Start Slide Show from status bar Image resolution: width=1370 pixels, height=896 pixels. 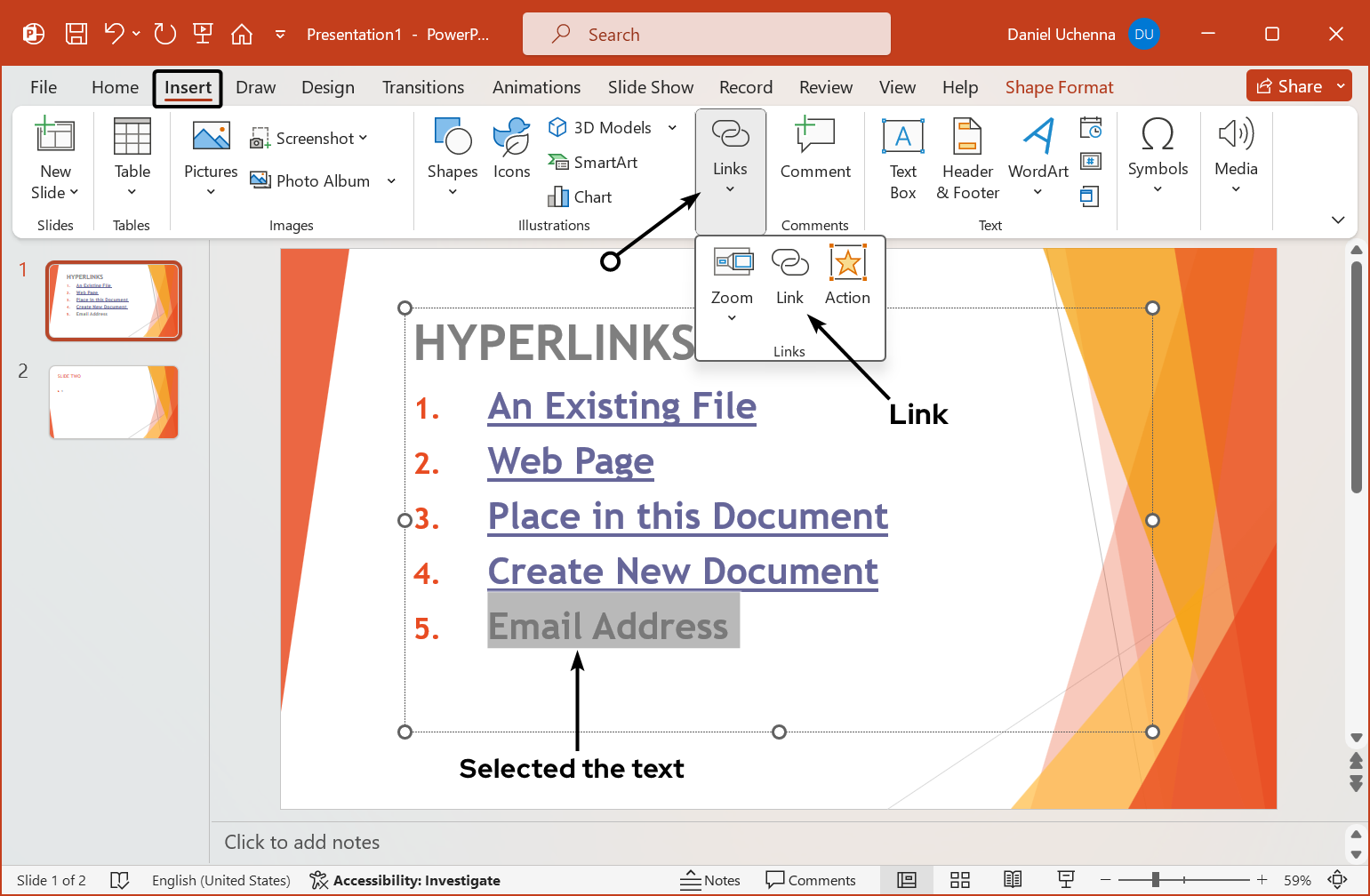tap(1066, 880)
